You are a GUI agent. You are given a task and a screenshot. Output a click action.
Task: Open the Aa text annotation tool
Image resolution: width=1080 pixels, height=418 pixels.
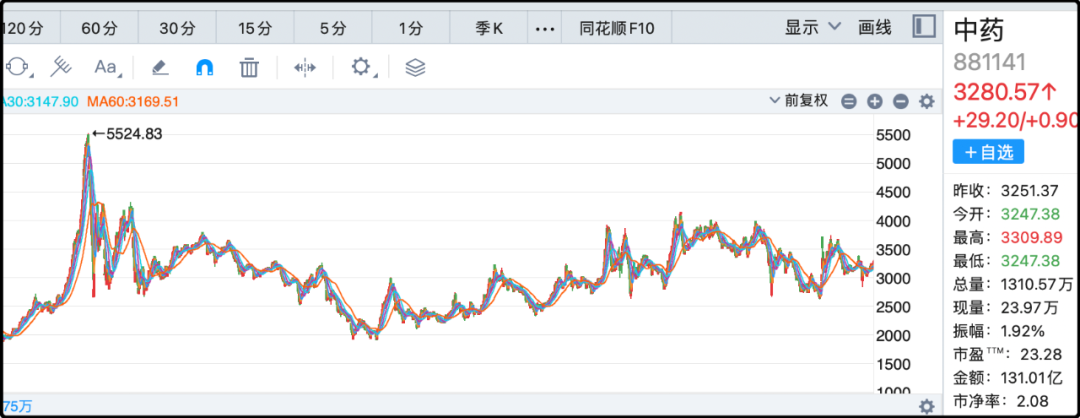pyautogui.click(x=105, y=68)
